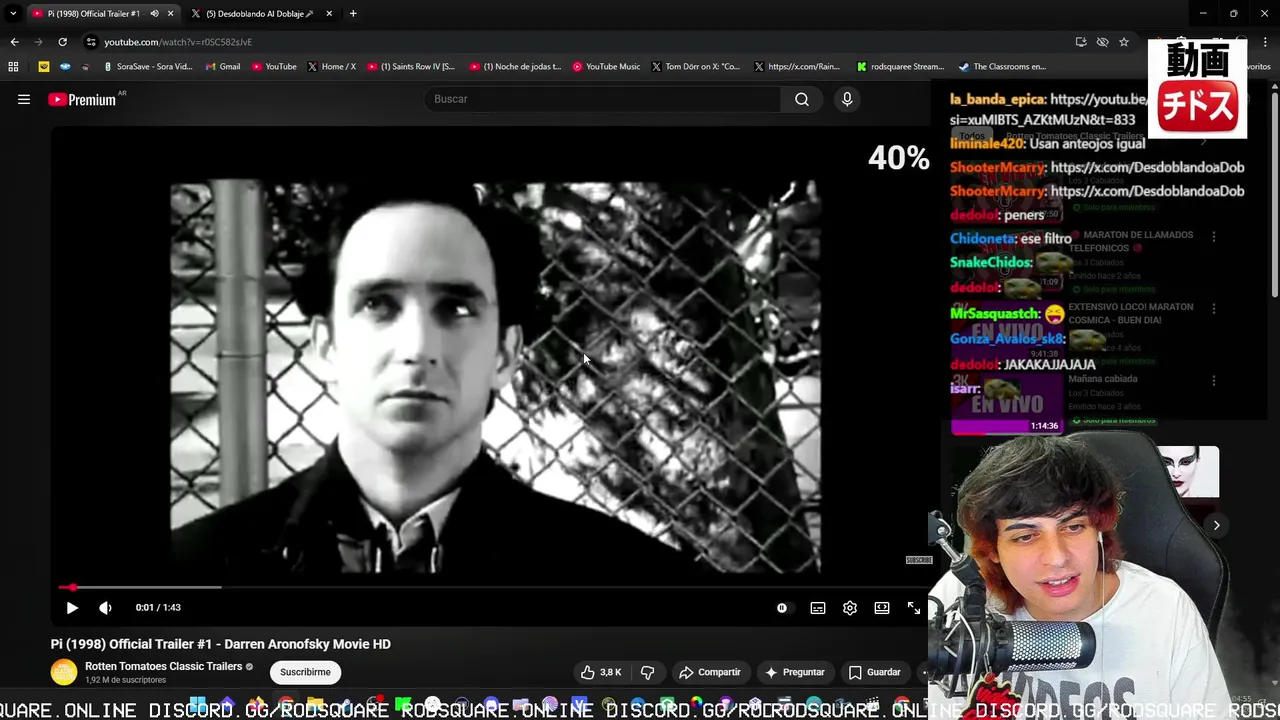Open the tab search dropdown arrow
This screenshot has width=1280, height=720.
[x=12, y=13]
